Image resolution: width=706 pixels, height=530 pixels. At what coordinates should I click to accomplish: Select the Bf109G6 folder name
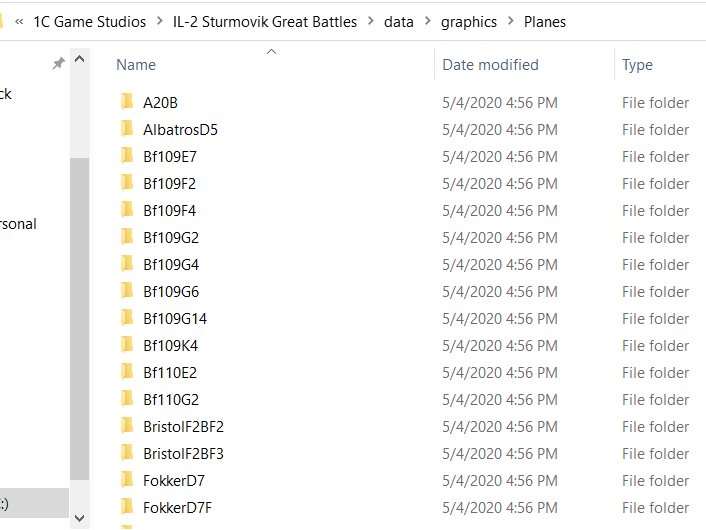pyautogui.click(x=171, y=292)
